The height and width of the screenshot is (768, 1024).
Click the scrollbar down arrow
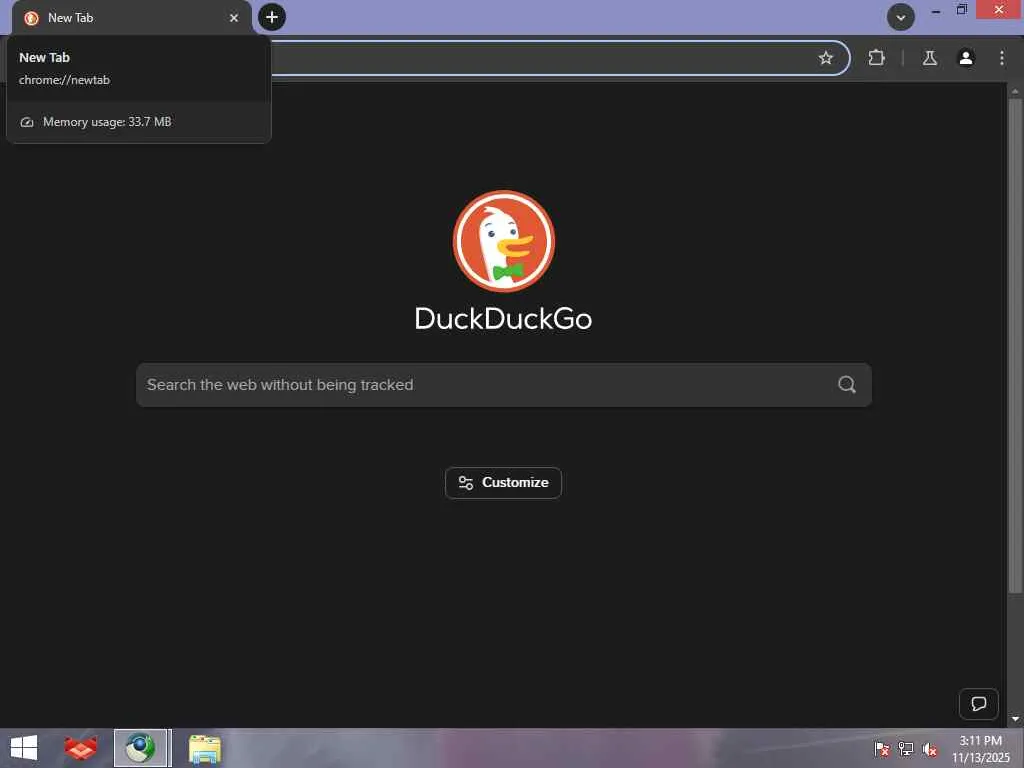[1015, 718]
